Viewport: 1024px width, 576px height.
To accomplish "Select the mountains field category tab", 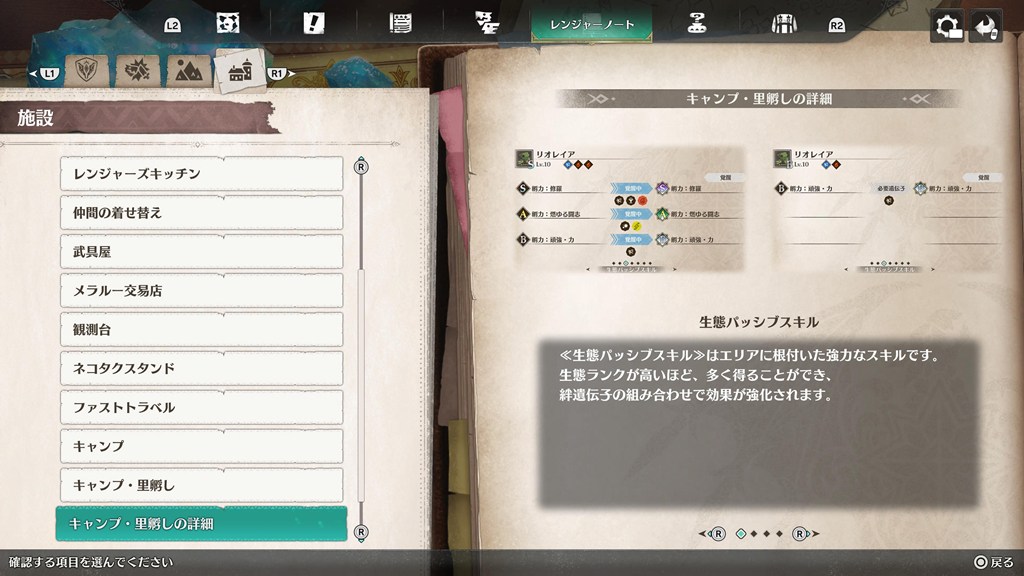I will tap(189, 70).
